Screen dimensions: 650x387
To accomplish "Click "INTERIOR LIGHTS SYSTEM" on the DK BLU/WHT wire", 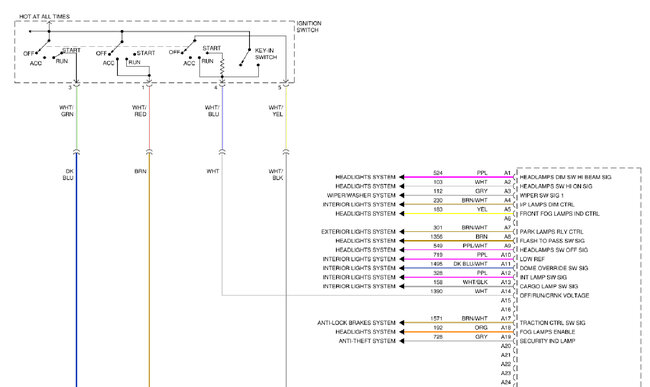I will pos(359,268).
